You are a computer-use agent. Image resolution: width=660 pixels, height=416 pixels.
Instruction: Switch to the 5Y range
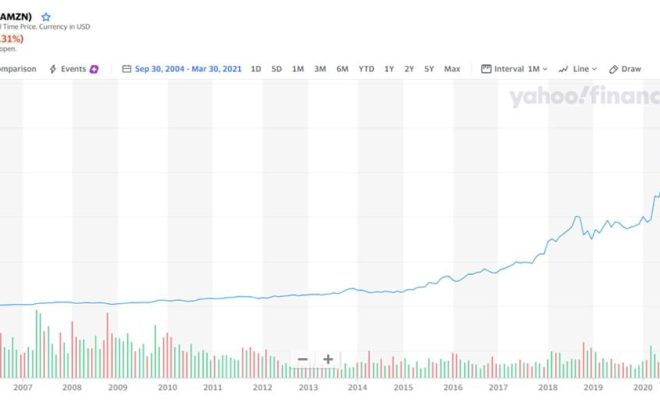(x=429, y=69)
